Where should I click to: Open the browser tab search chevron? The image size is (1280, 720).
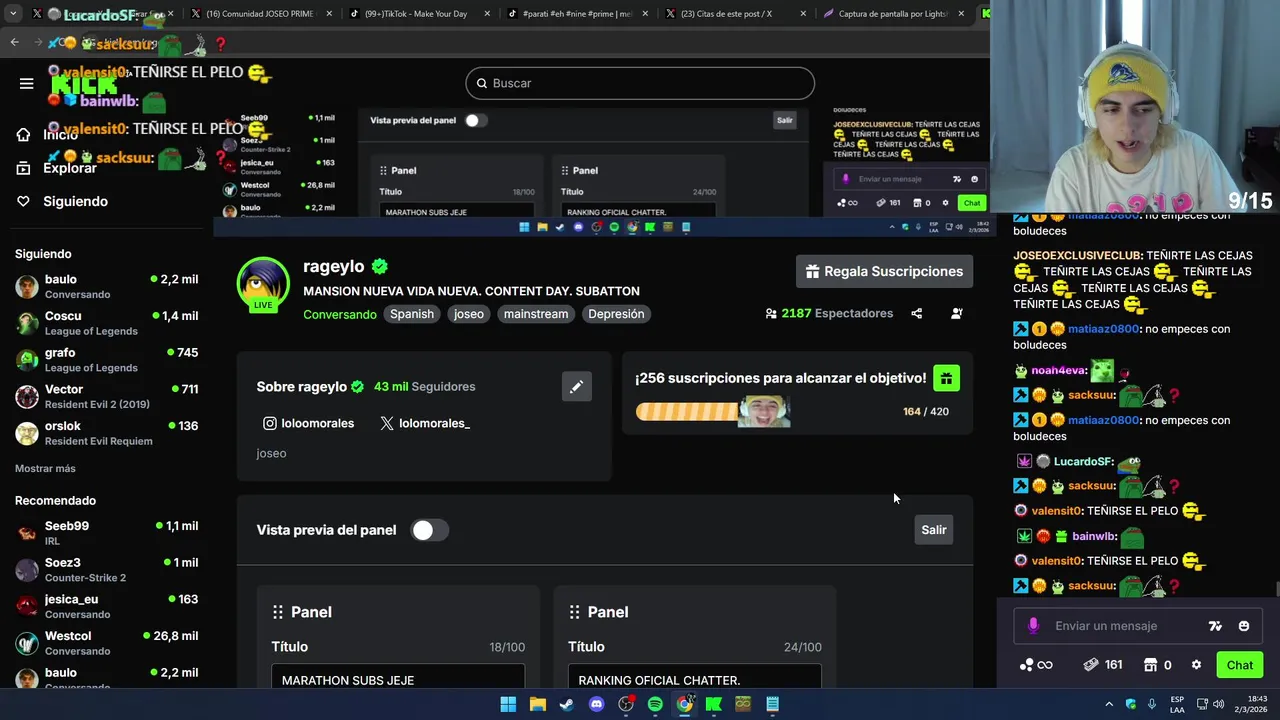click(13, 14)
